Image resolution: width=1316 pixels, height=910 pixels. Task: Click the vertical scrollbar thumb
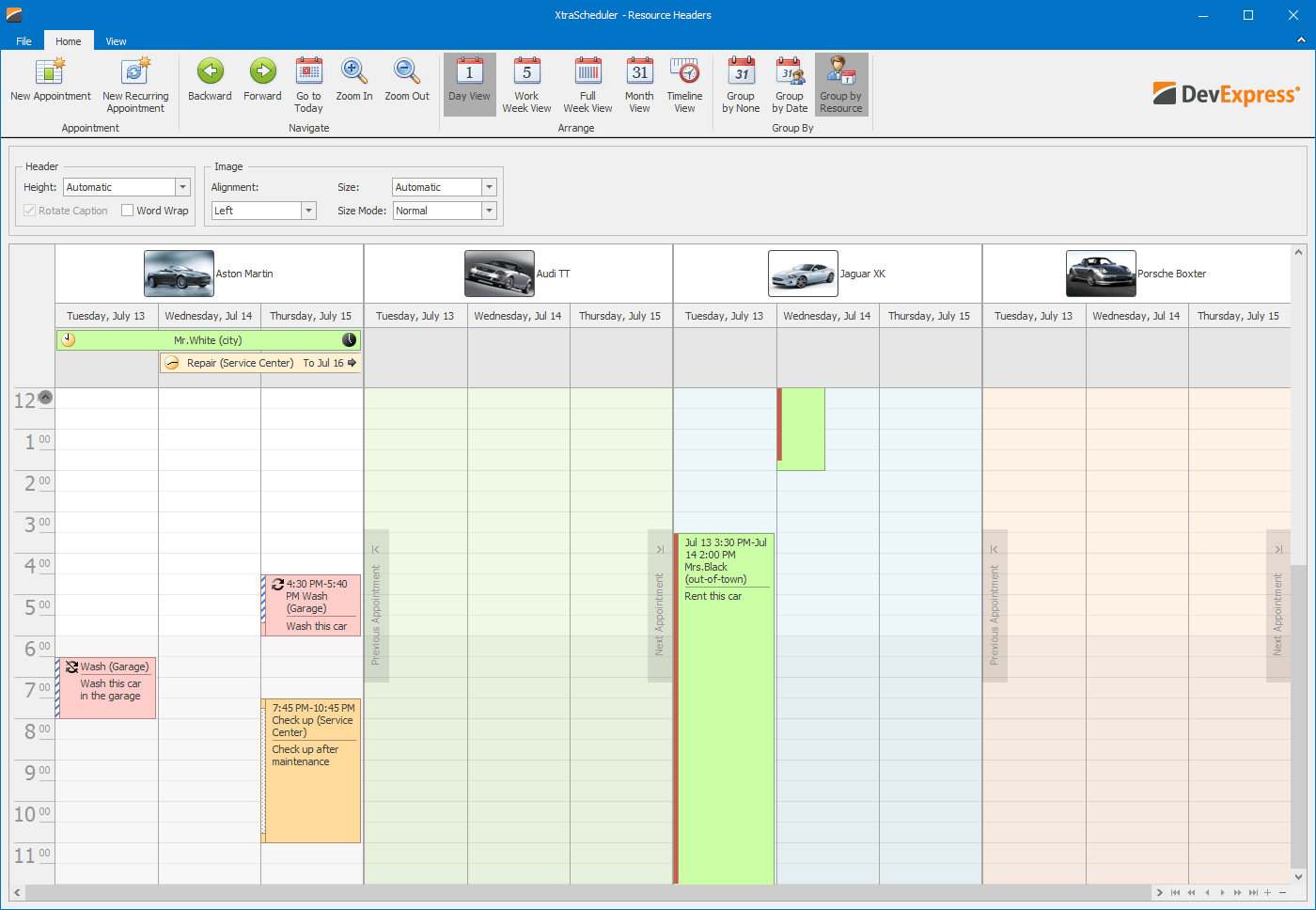coord(1298,714)
